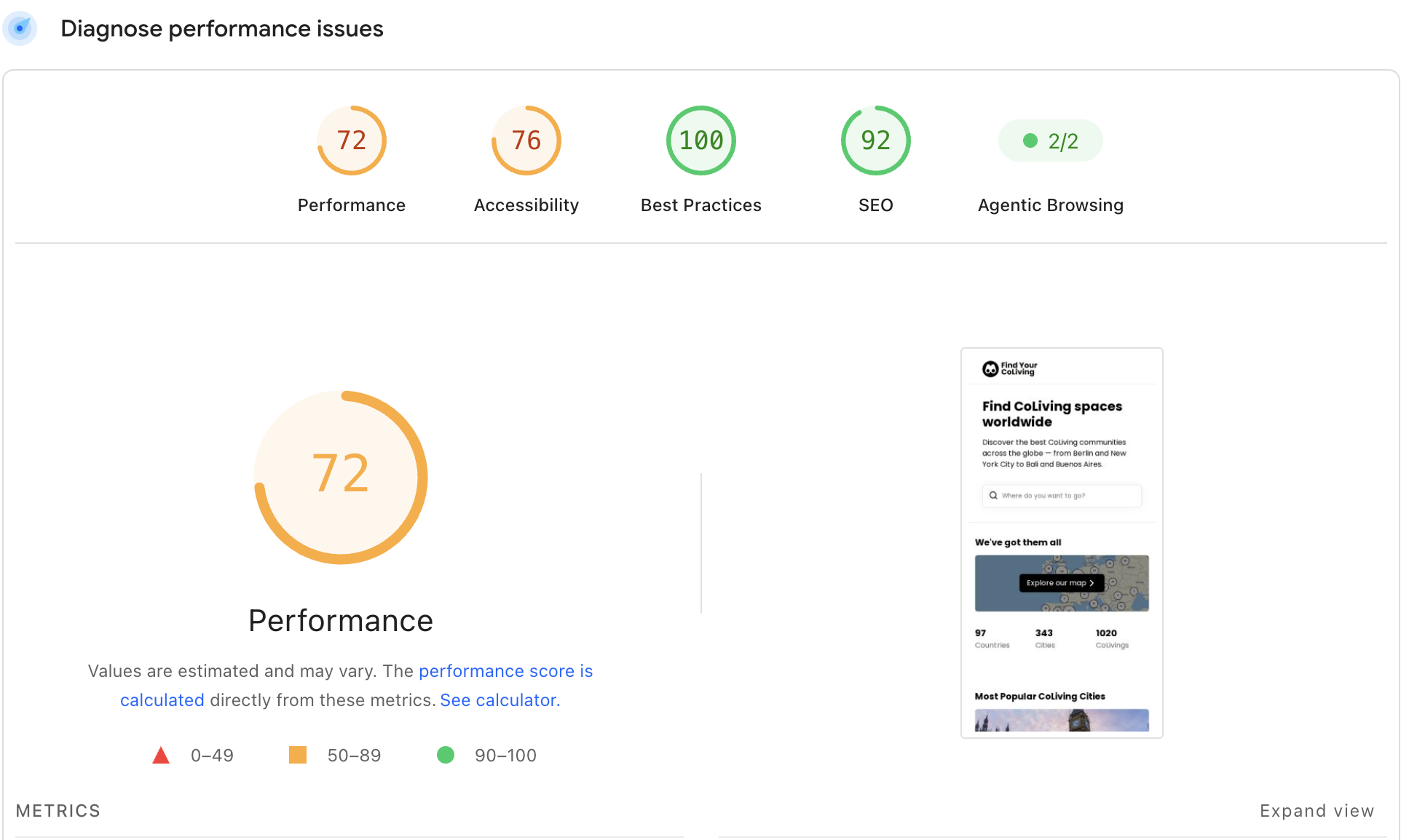Click the '50–89' legend range text
Viewport: 1401px width, 840px height.
click(355, 756)
